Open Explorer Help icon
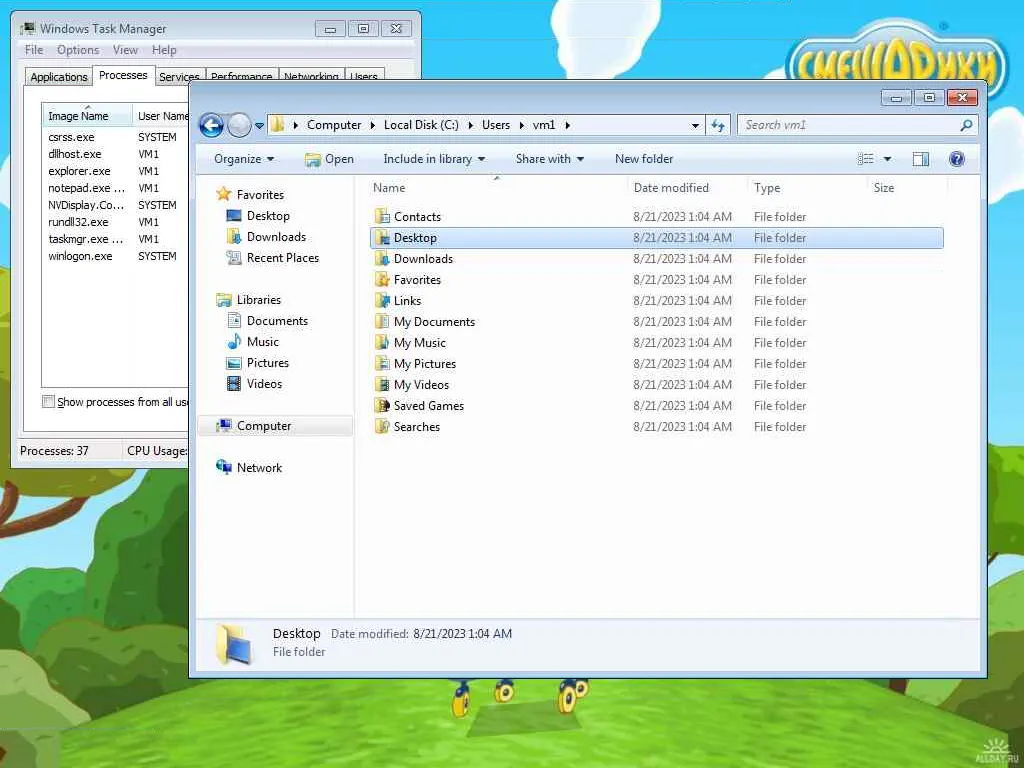The width and height of the screenshot is (1024, 768). (957, 159)
